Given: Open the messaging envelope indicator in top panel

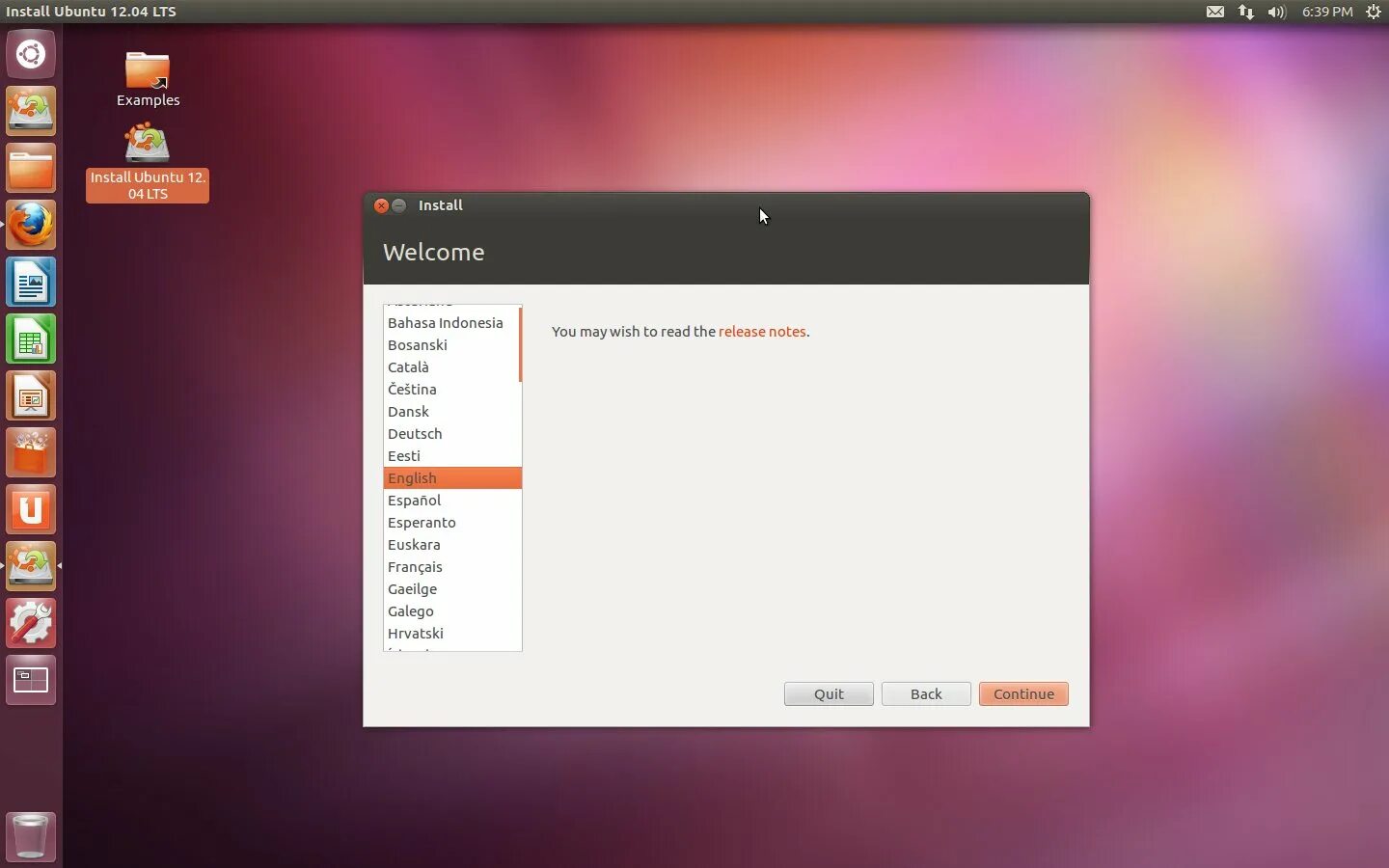Looking at the screenshot, I should (x=1215, y=12).
